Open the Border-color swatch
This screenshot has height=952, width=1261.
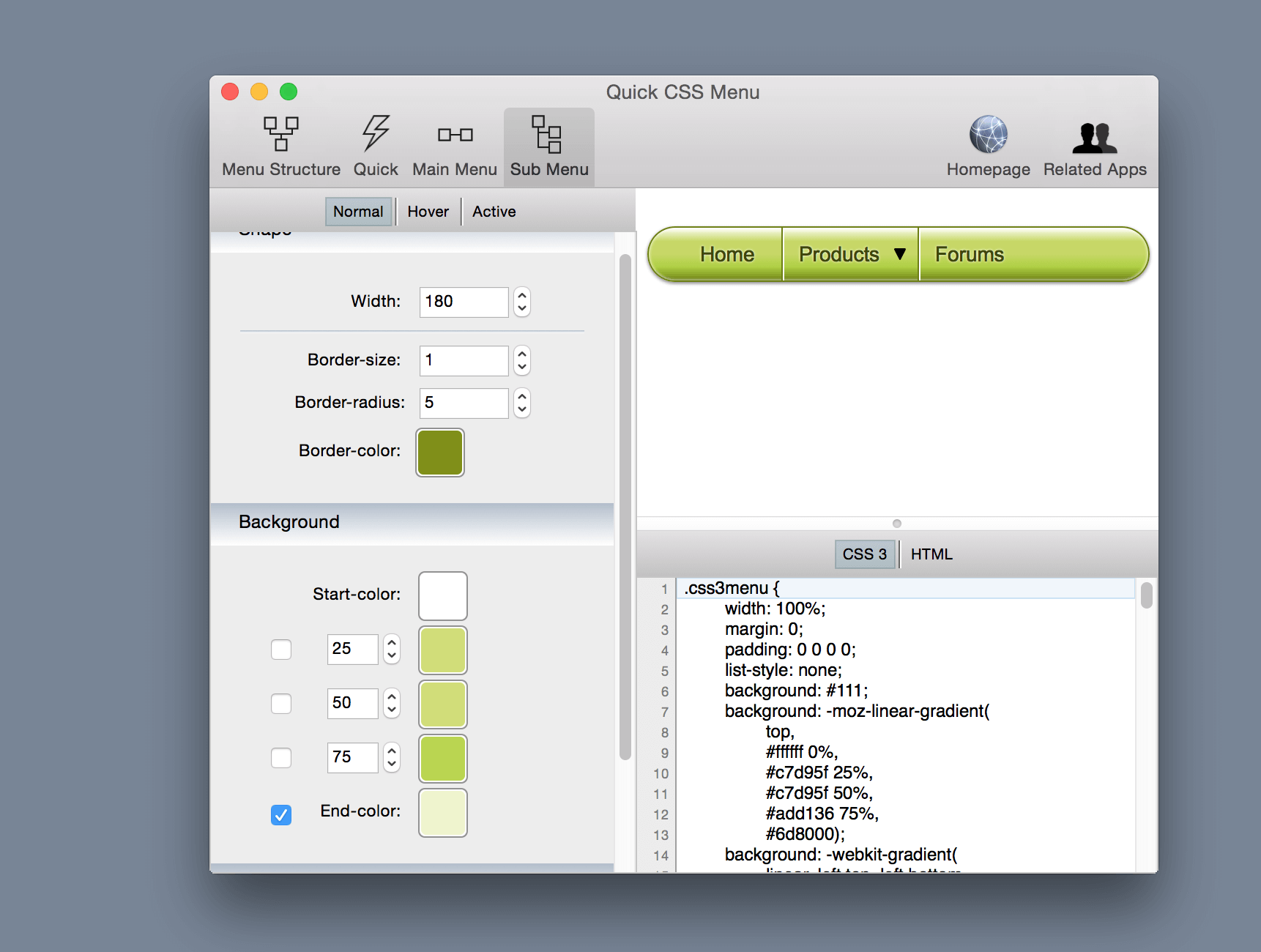(x=440, y=453)
